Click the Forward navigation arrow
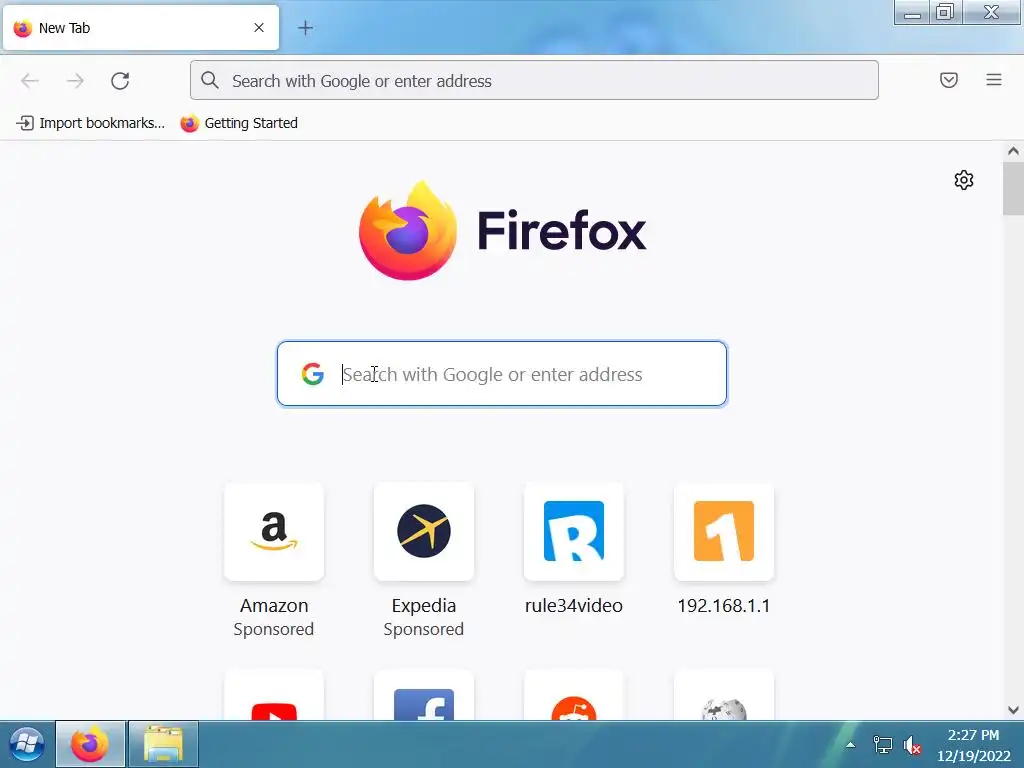 (x=75, y=80)
